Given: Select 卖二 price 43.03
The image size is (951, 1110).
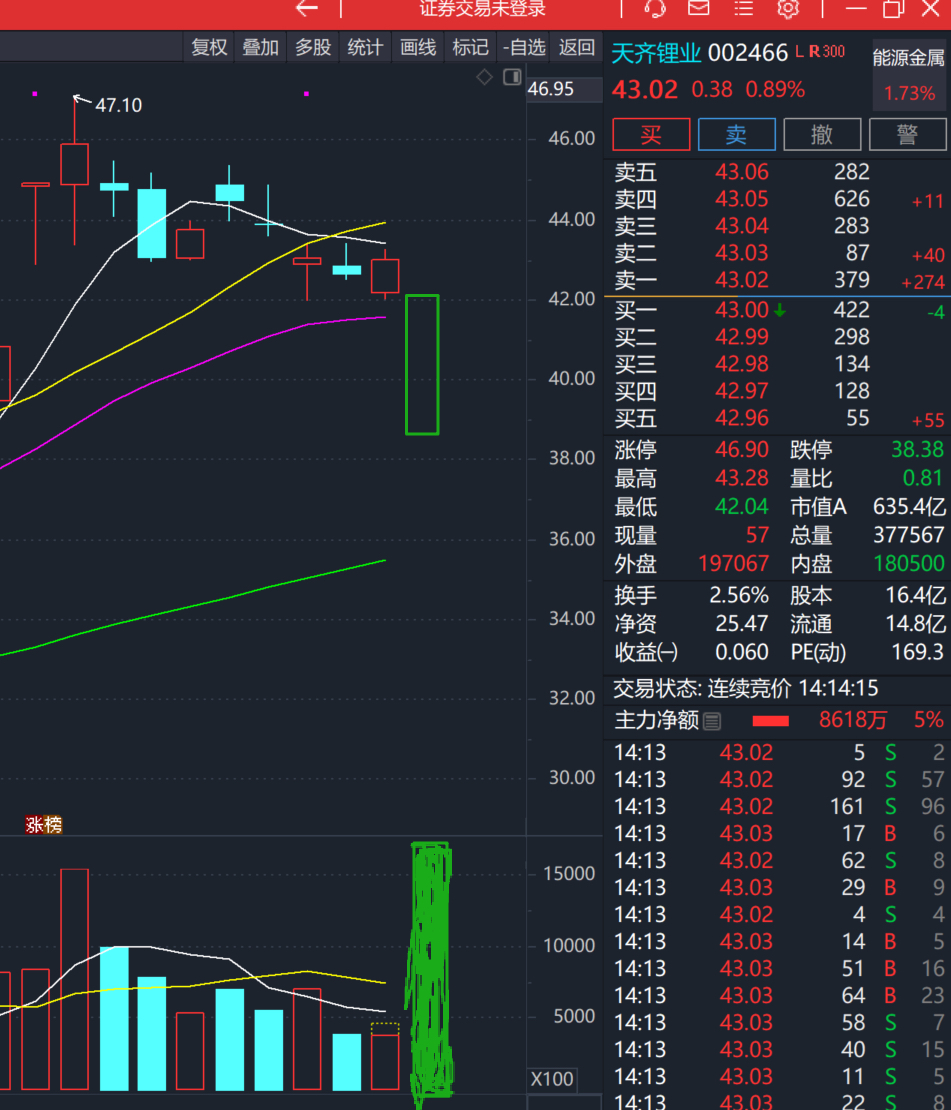Looking at the screenshot, I should 741,253.
